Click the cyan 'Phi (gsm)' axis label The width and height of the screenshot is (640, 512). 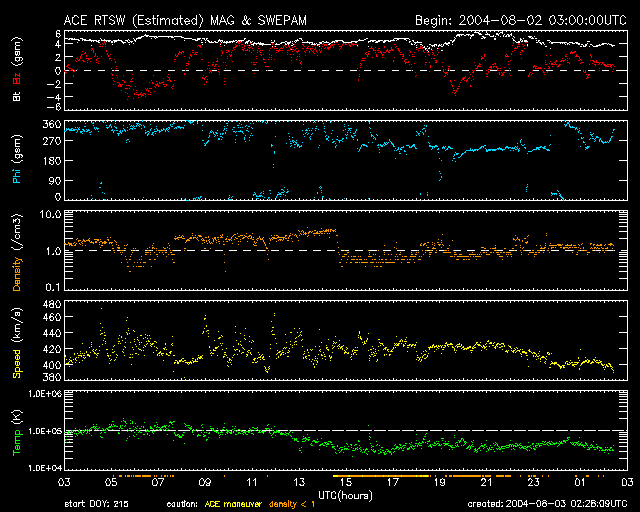pyautogui.click(x=17, y=160)
